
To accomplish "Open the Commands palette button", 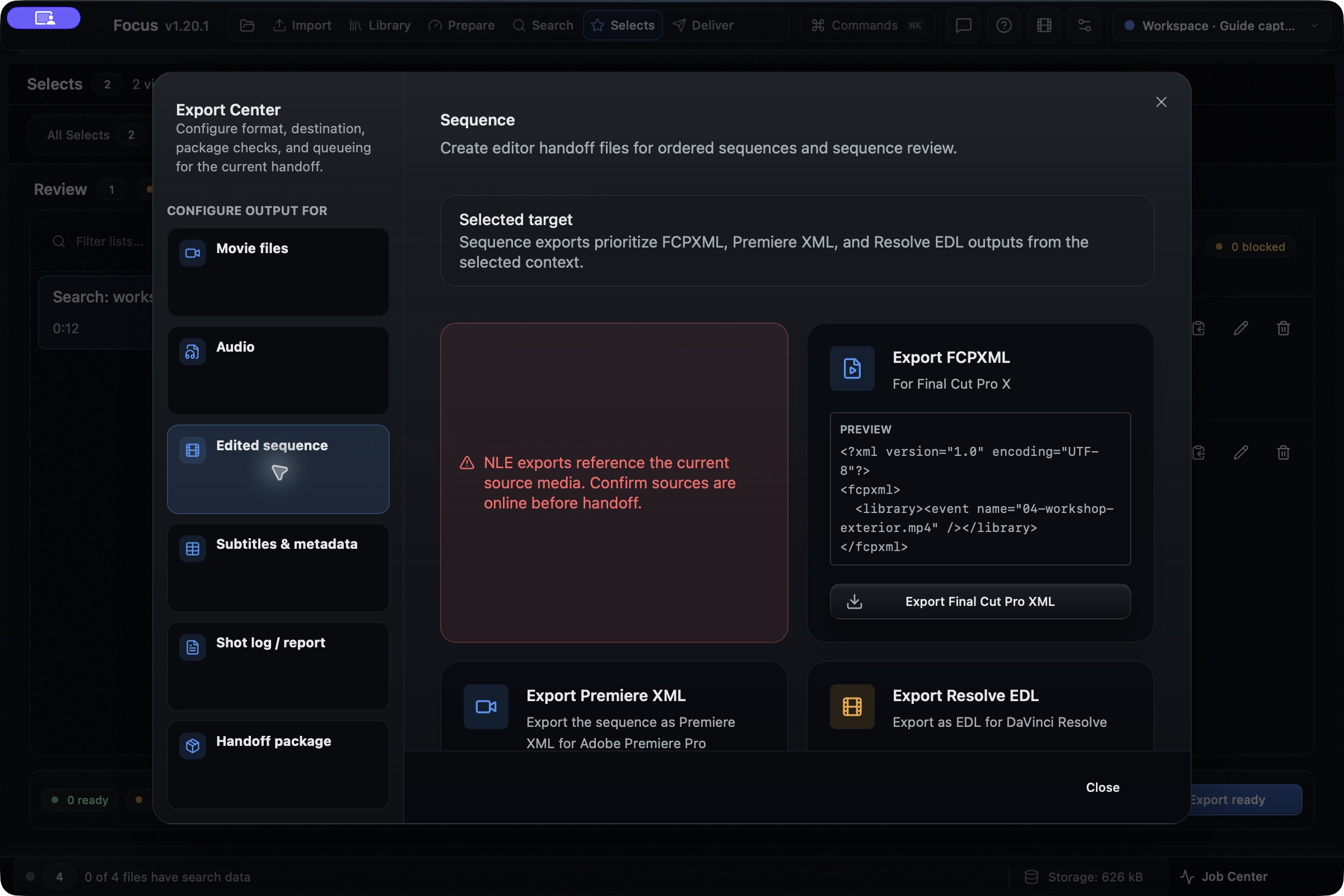I will [867, 25].
